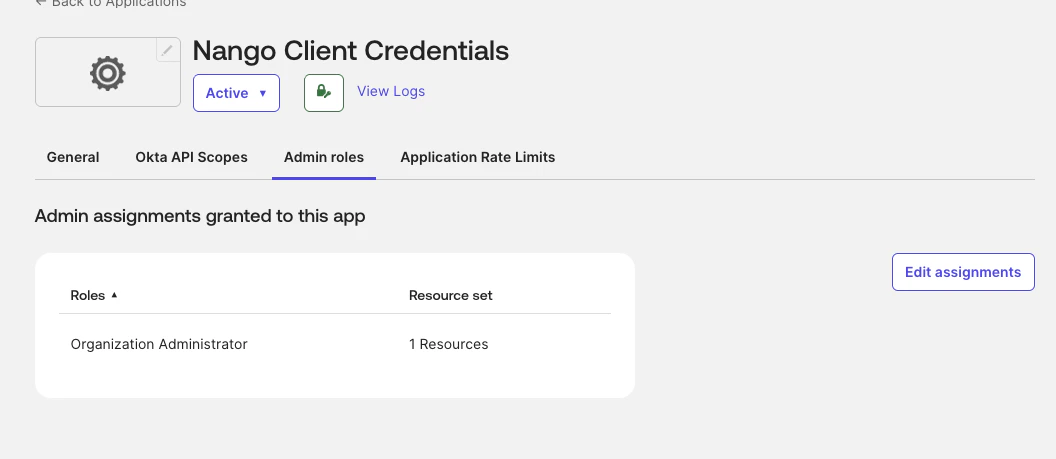Sort by the Roles column header
The width and height of the screenshot is (1056, 459).
[94, 295]
